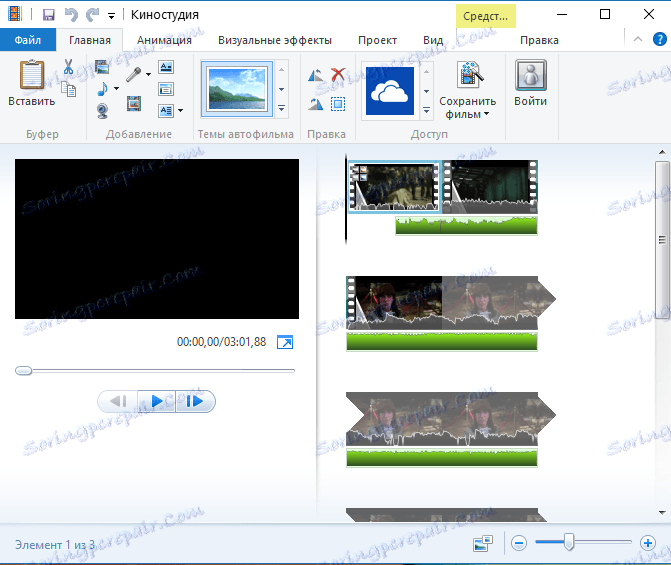Viewport: 671px width, 565px height.
Task: Switch to Главная tab
Action: [x=90, y=40]
